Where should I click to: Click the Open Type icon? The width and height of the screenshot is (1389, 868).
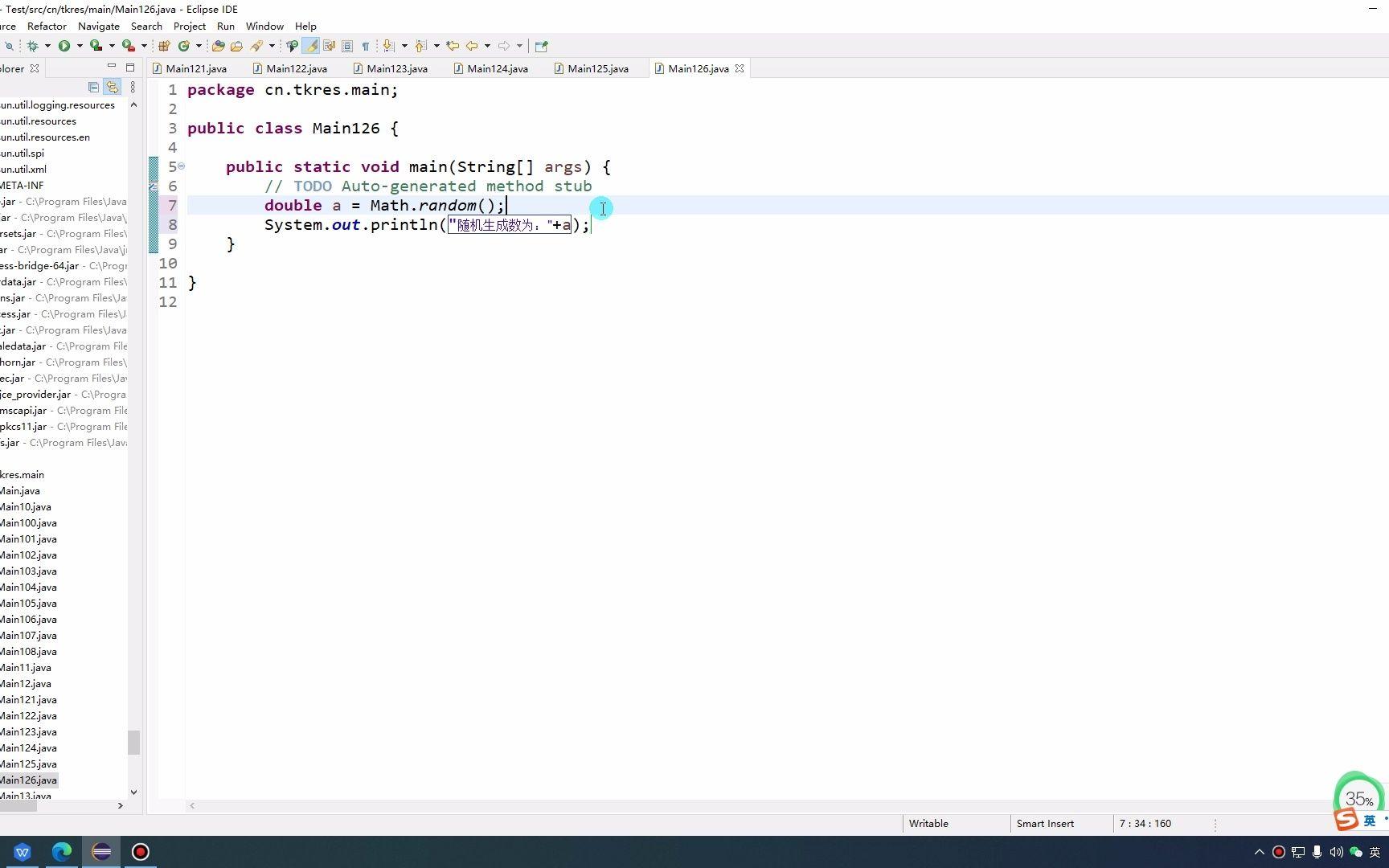point(219,46)
